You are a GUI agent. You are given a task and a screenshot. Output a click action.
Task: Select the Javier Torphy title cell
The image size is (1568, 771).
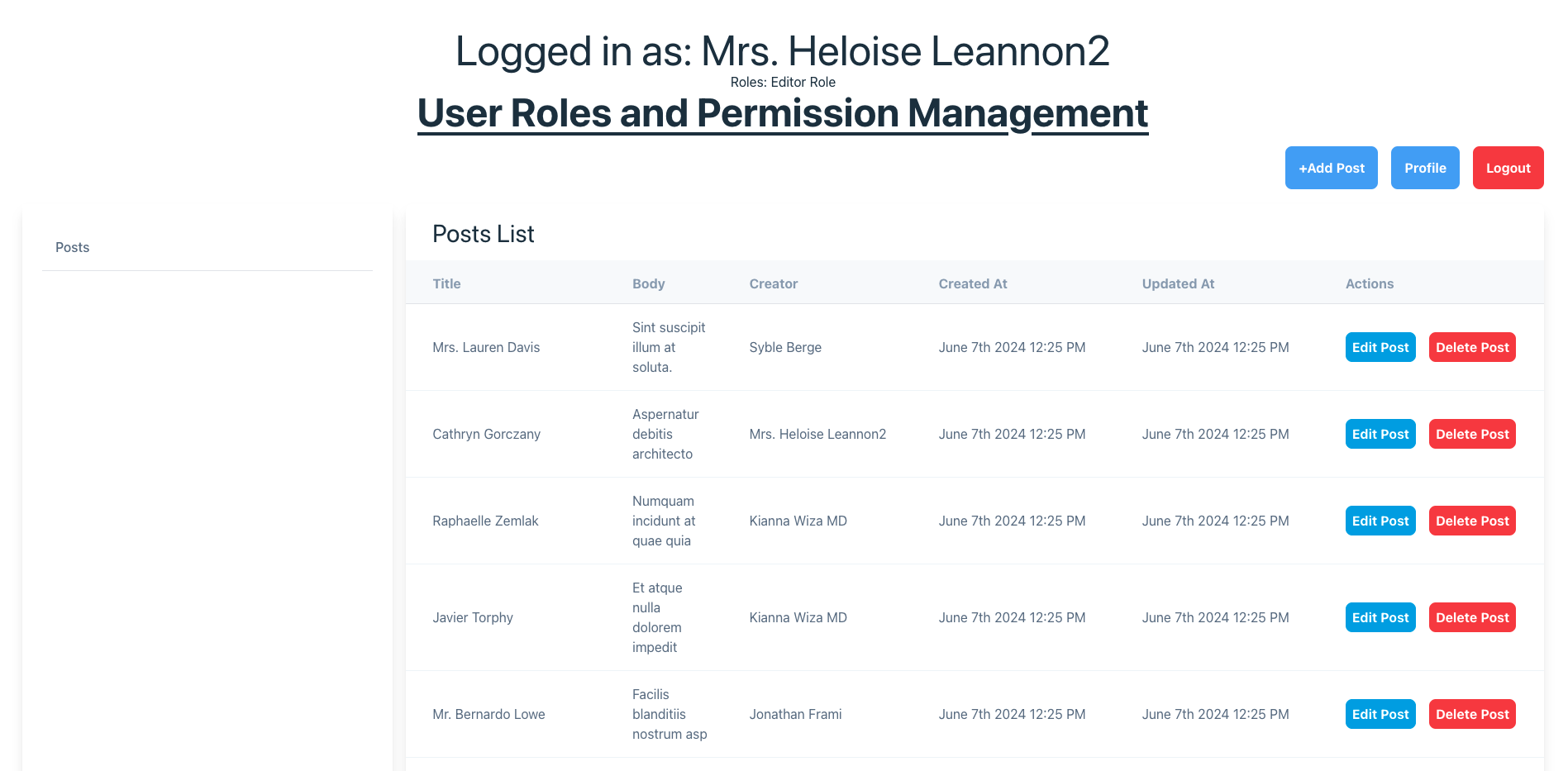pyautogui.click(x=473, y=617)
